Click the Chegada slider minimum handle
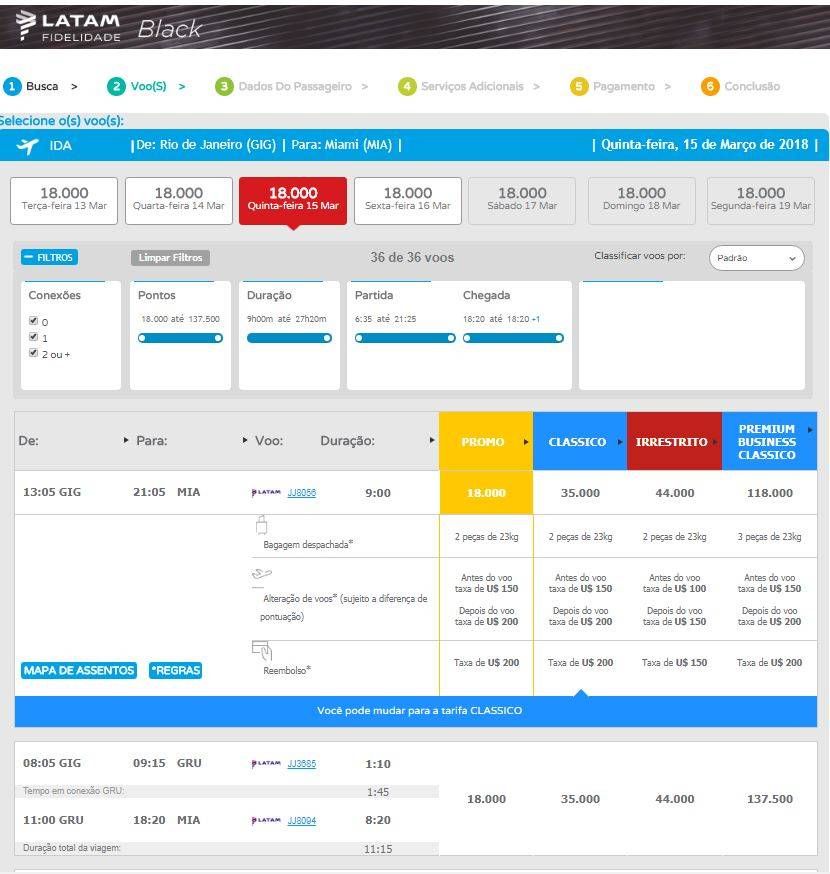The height and width of the screenshot is (874, 830). pos(467,338)
